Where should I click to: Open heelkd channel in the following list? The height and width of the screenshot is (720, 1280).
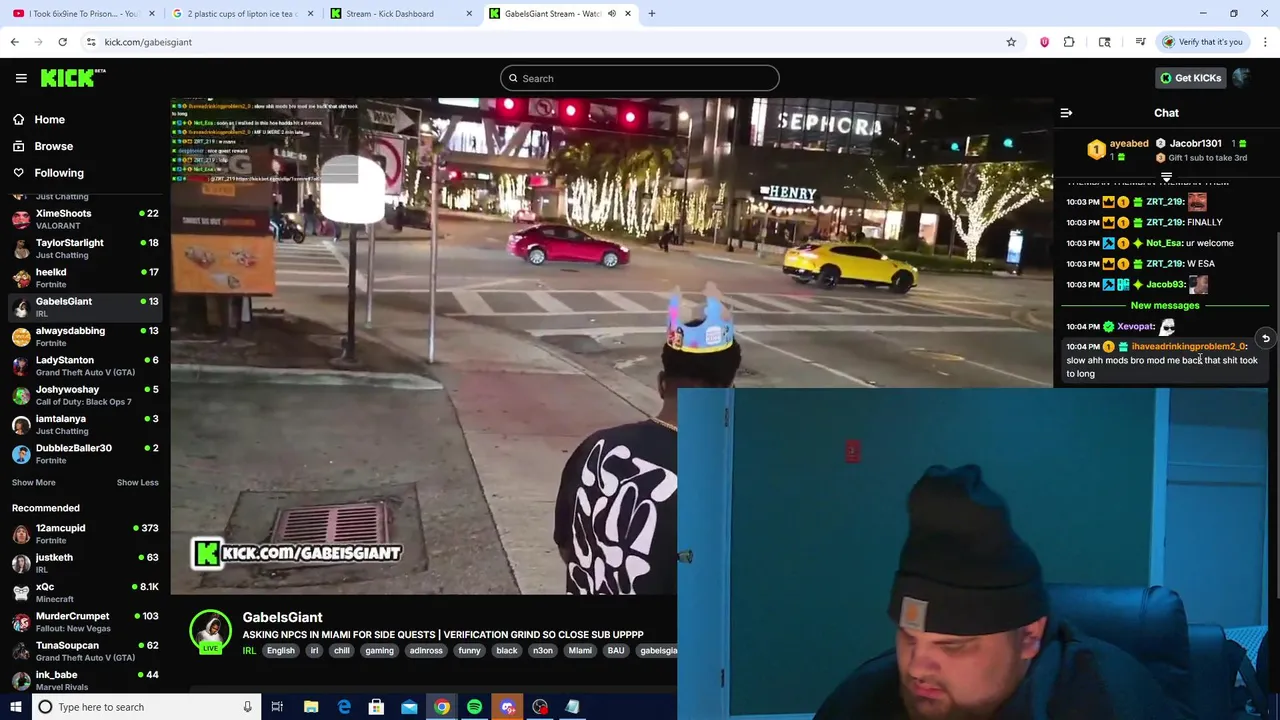85,277
